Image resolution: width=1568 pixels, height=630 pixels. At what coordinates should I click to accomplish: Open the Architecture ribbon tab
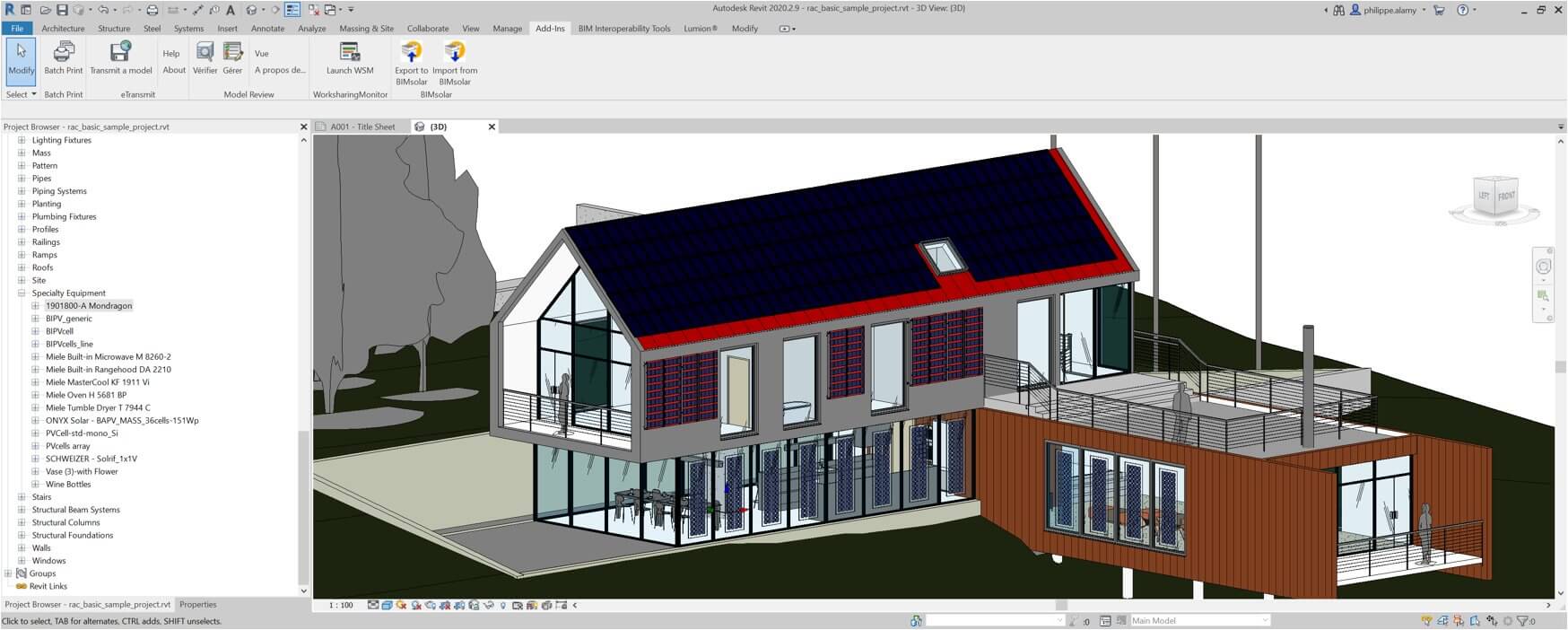(x=63, y=29)
